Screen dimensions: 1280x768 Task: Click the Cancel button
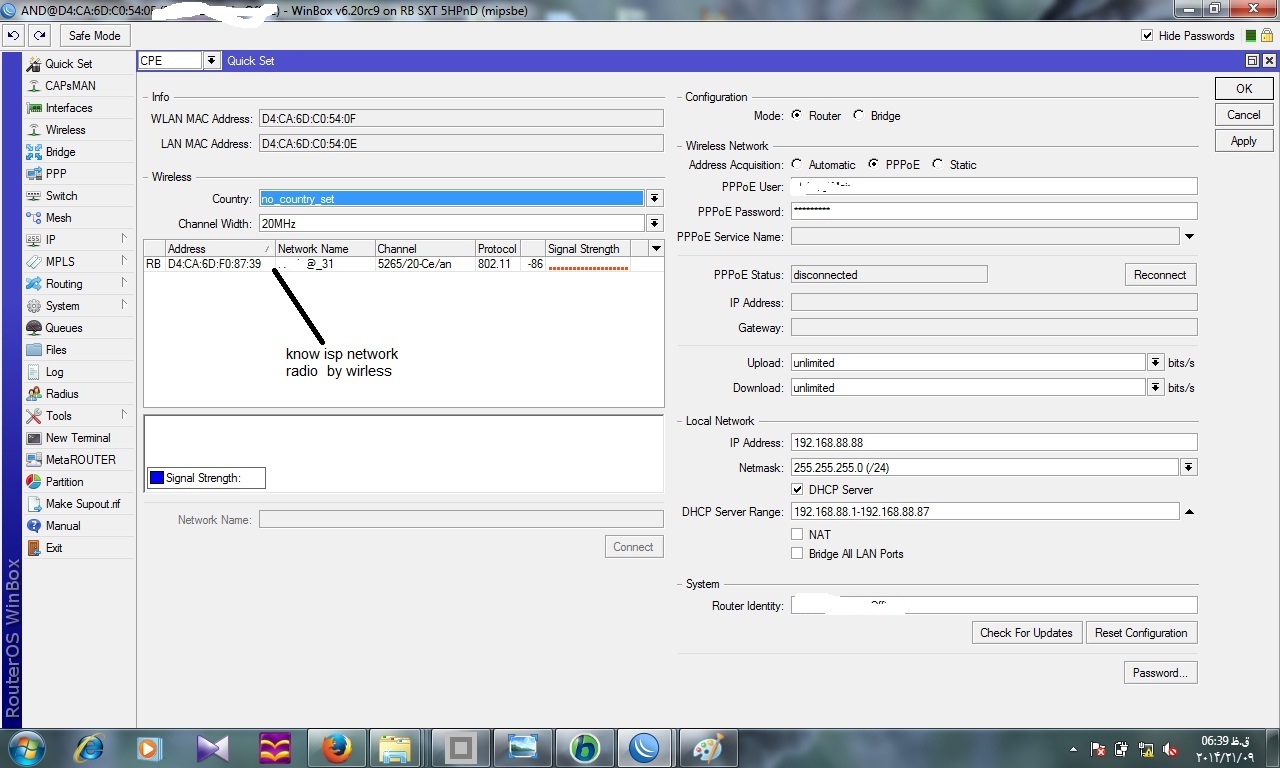(1244, 115)
